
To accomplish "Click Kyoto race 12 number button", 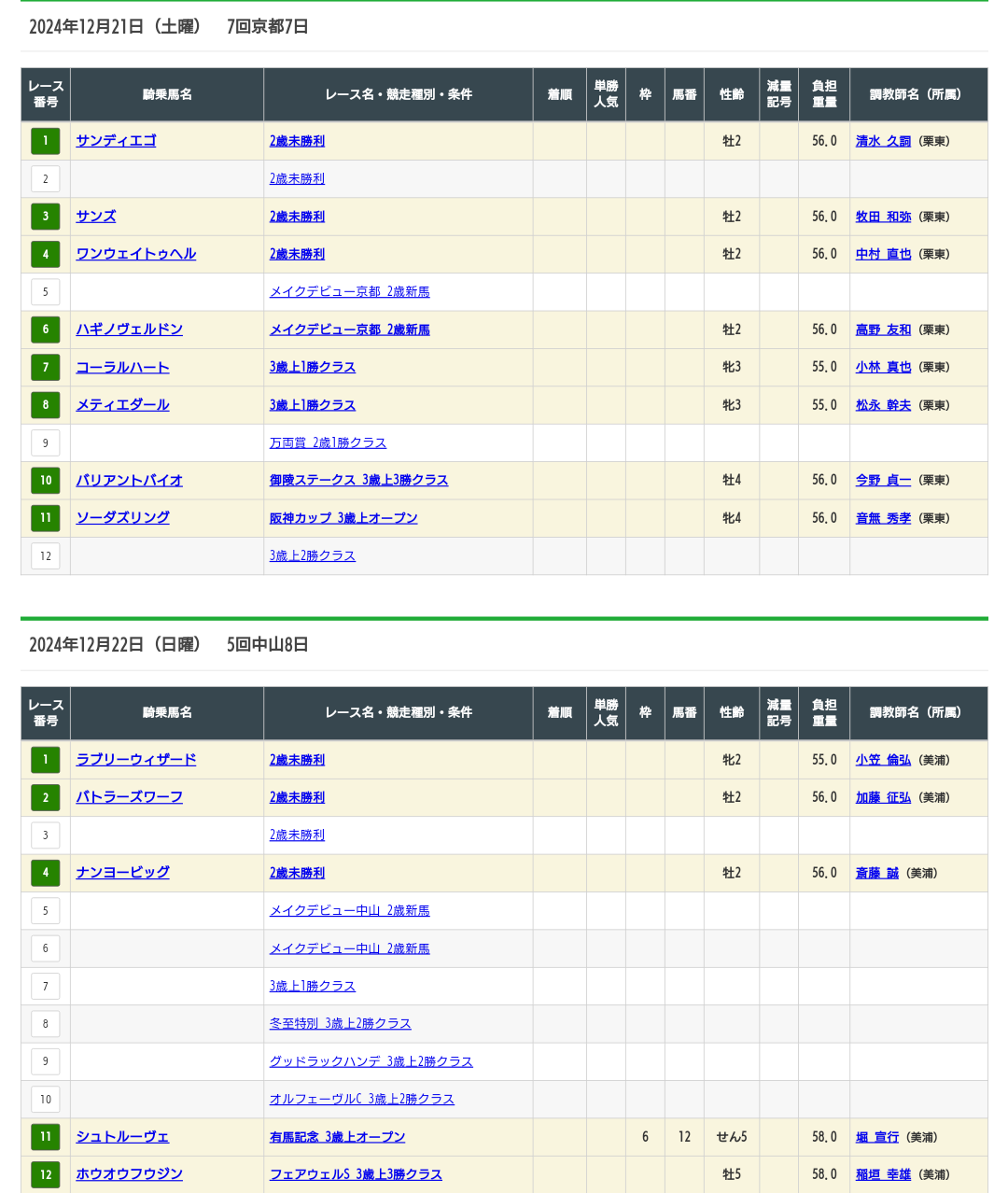I will point(46,555).
